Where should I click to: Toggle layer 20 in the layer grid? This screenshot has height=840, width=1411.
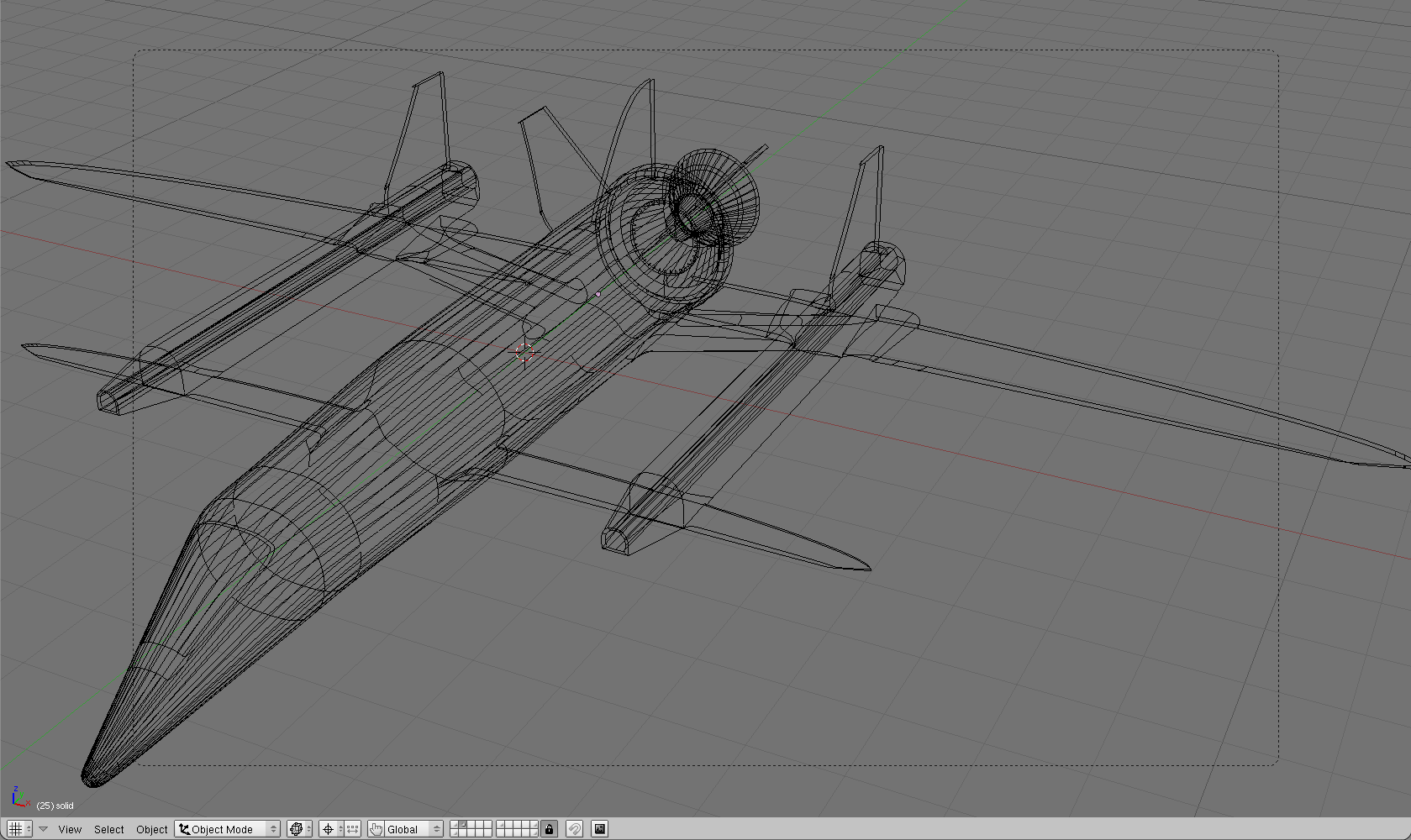click(x=534, y=833)
